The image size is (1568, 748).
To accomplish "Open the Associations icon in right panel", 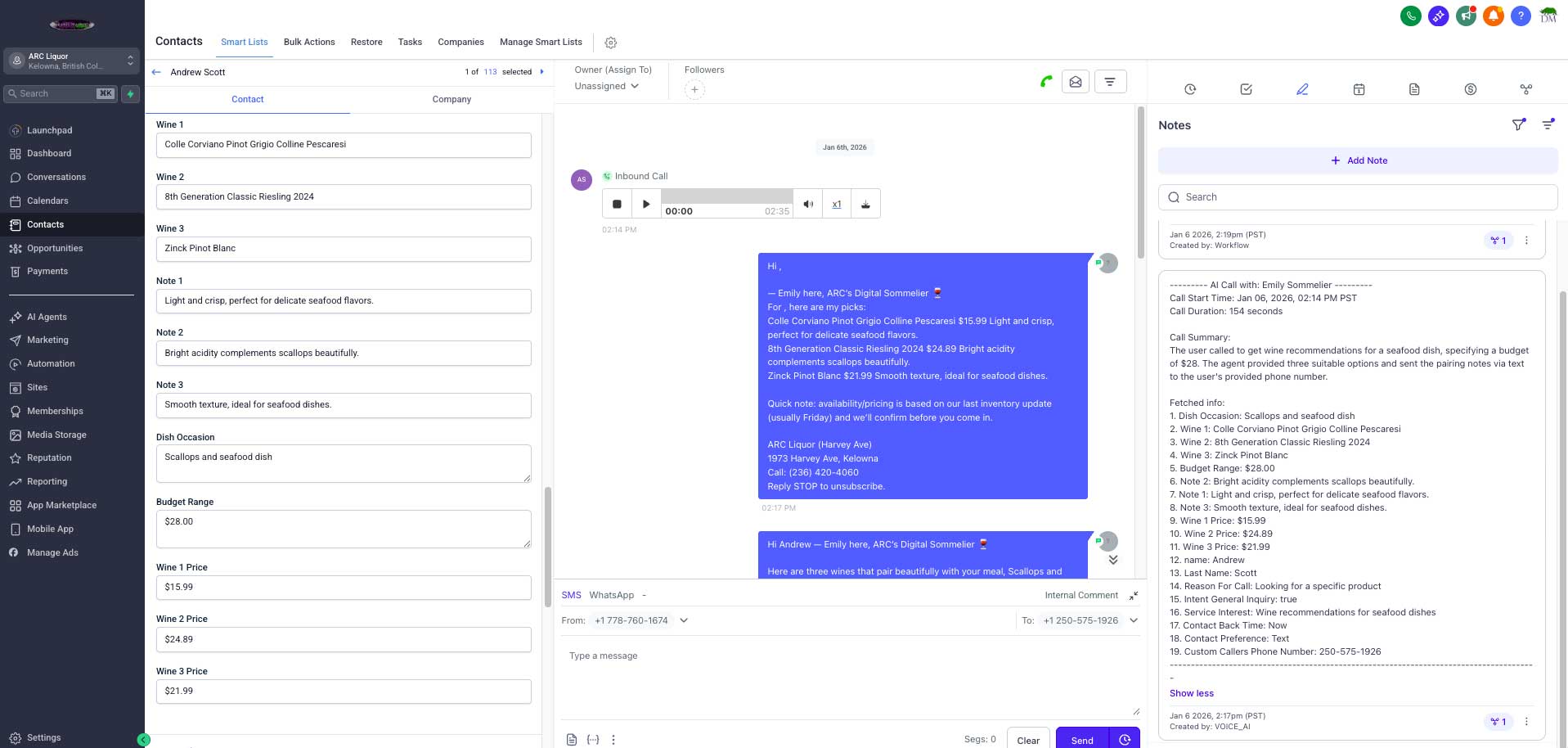I will pos(1526,89).
